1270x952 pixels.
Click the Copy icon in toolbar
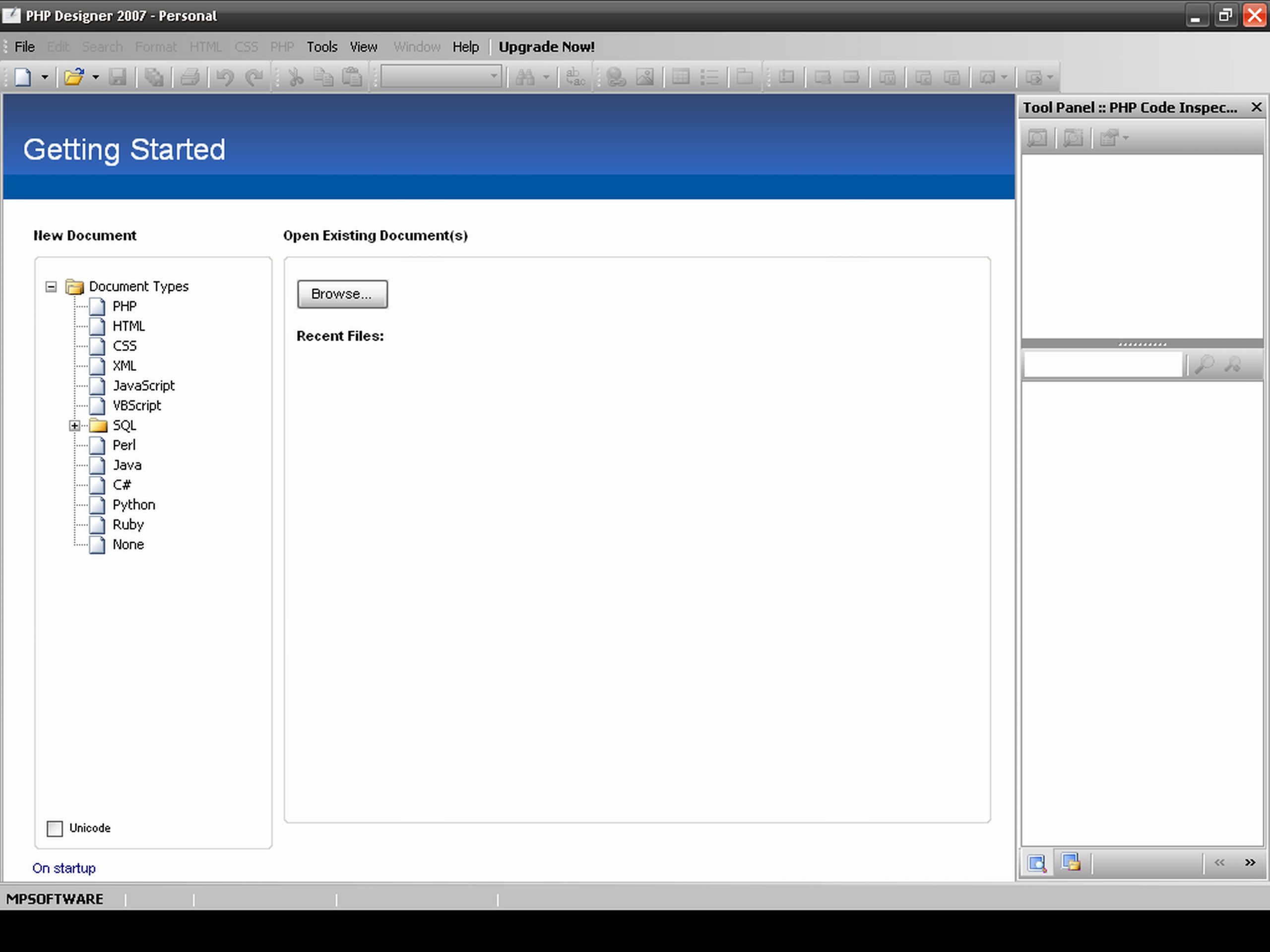(x=324, y=76)
